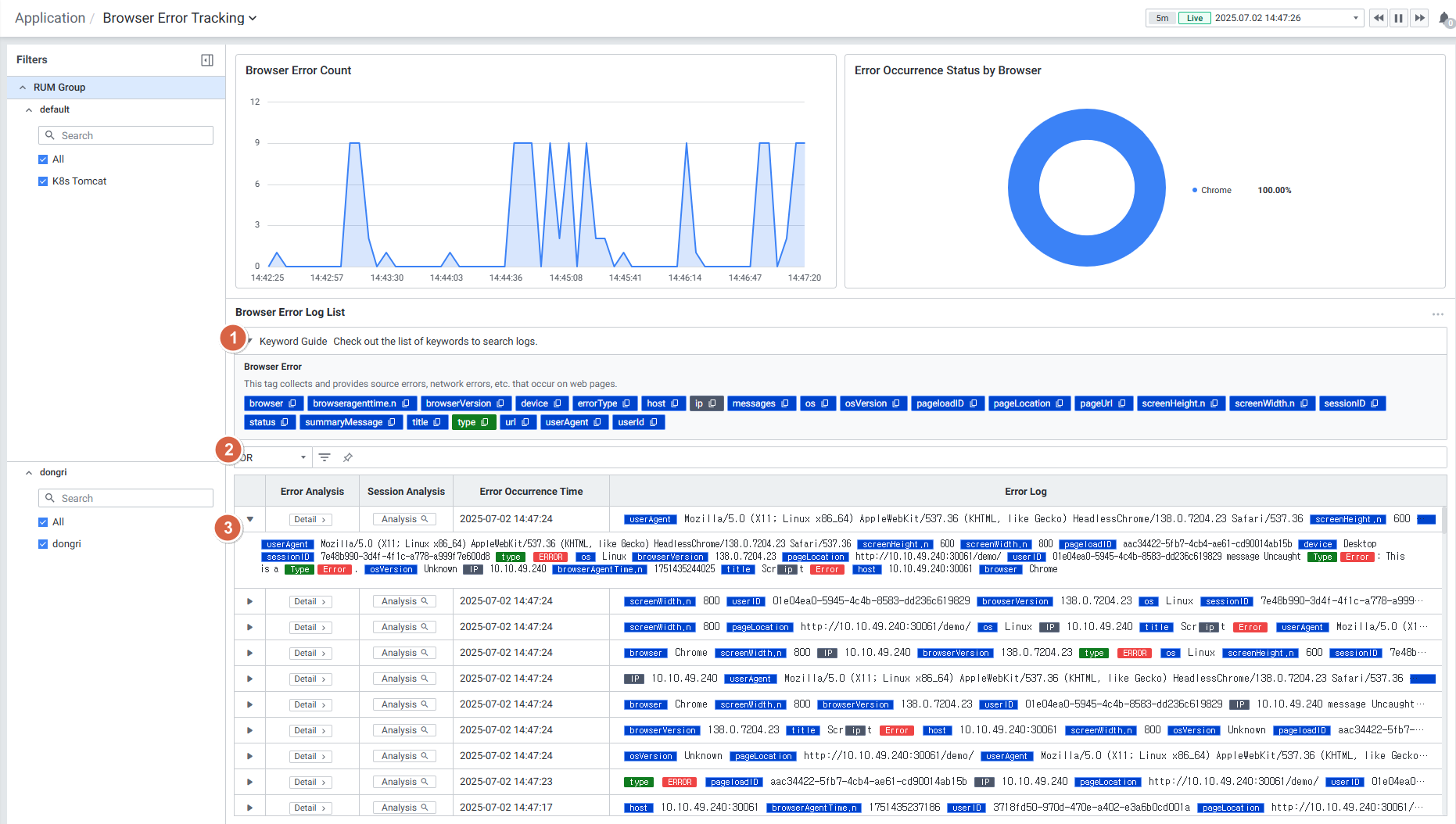
Task: Click the blue Chrome donut chart ring
Action: [1024, 188]
